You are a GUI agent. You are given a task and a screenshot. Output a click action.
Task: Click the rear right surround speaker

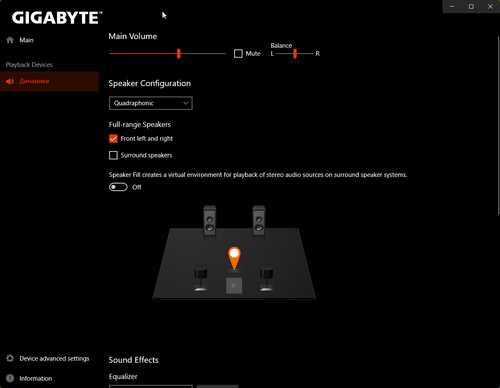pyautogui.click(x=266, y=278)
